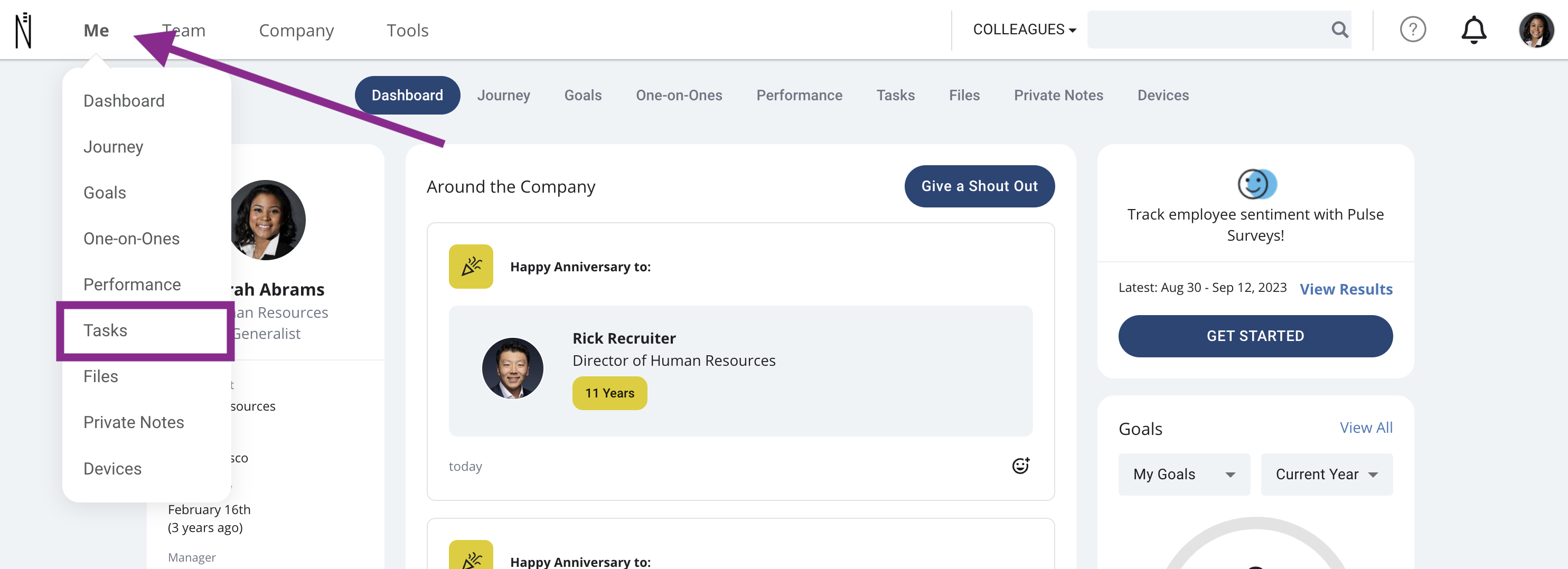Open the Team top navigation menu
Screen dimensions: 1568x569
coord(184,31)
